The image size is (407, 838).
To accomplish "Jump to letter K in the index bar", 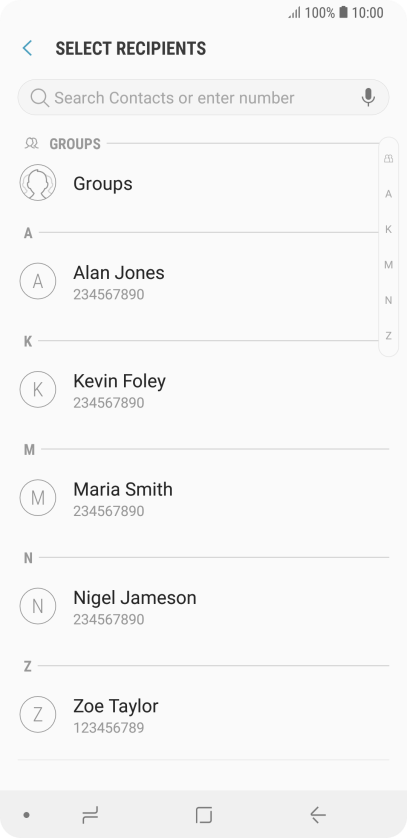I will tap(388, 229).
